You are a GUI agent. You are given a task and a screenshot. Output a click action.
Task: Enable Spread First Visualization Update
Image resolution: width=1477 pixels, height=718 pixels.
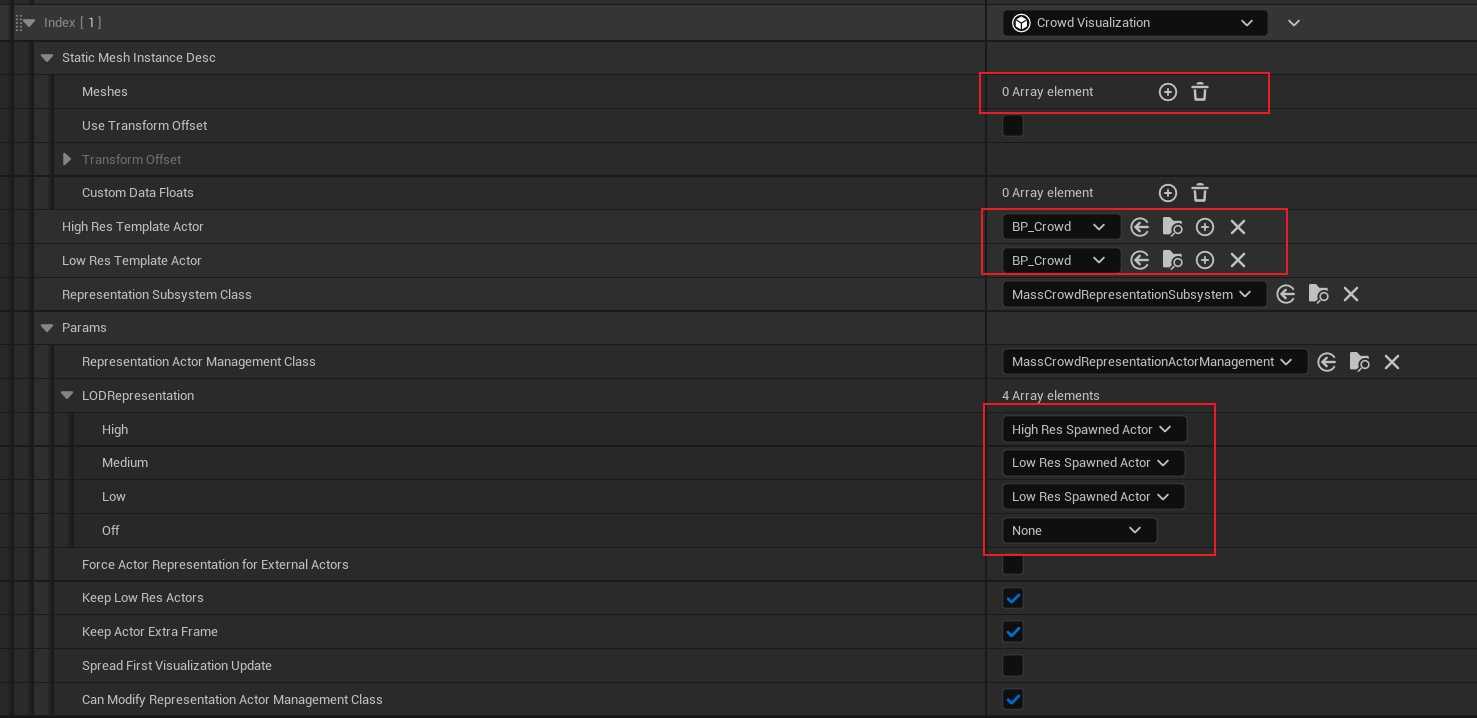(x=1013, y=666)
